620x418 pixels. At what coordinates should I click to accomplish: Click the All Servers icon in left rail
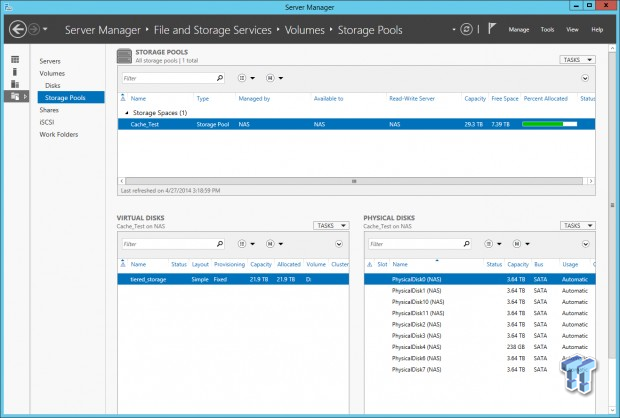point(15,84)
